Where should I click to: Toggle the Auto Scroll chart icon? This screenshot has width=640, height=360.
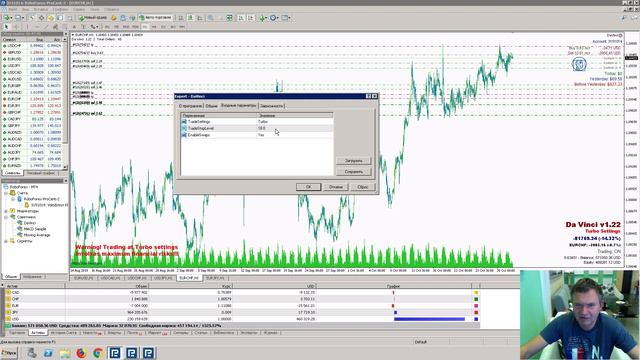coord(241,18)
